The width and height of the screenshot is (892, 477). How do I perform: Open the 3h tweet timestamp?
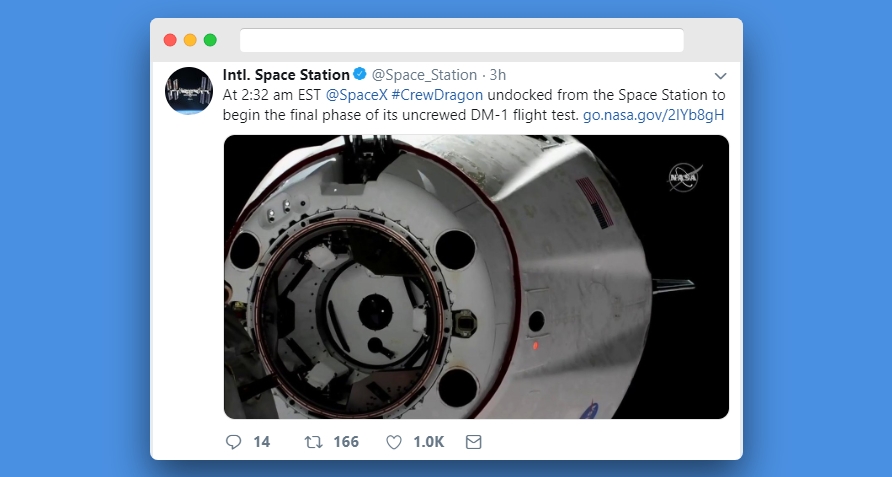[x=497, y=75]
